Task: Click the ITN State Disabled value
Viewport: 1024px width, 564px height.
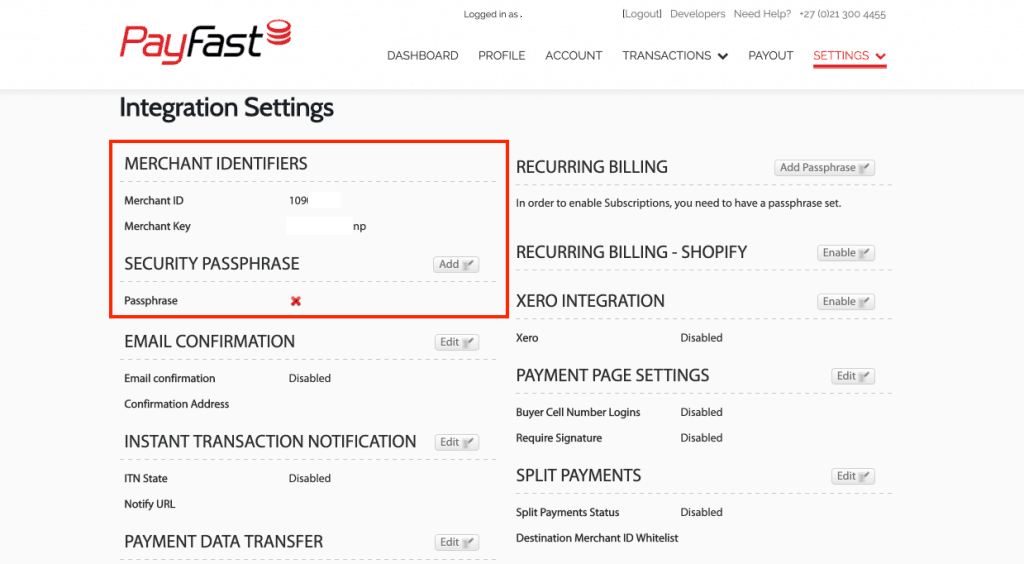Action: click(x=310, y=478)
